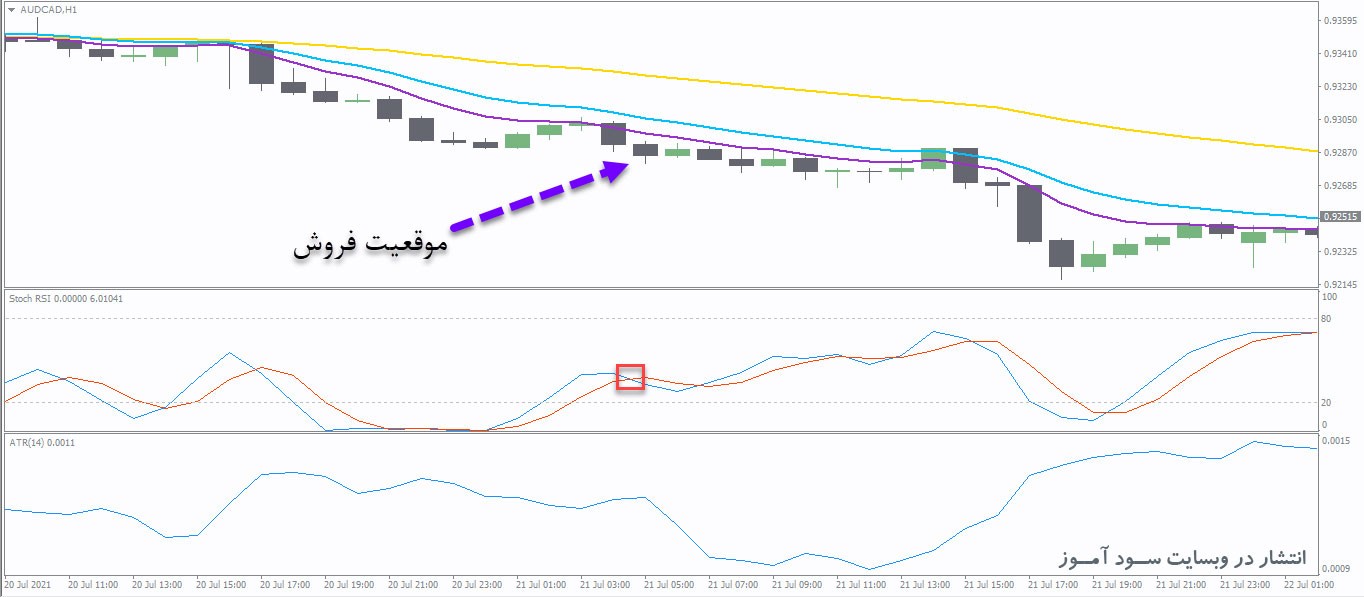Screen dimensions: 1364x597
Task: Click the 21 Jul 23:00 time label
Action: tap(1245, 583)
